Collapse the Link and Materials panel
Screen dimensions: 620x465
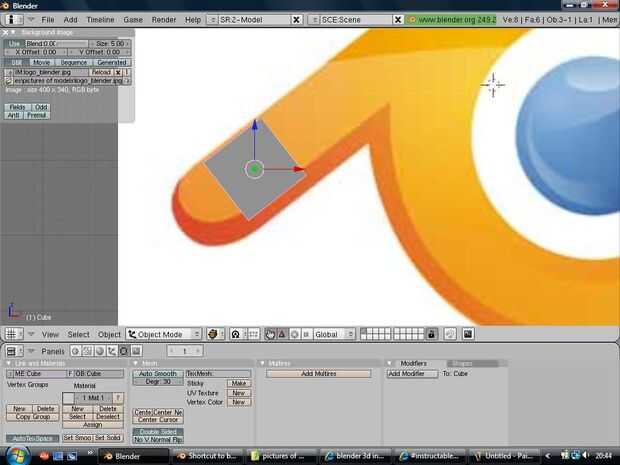[8, 363]
